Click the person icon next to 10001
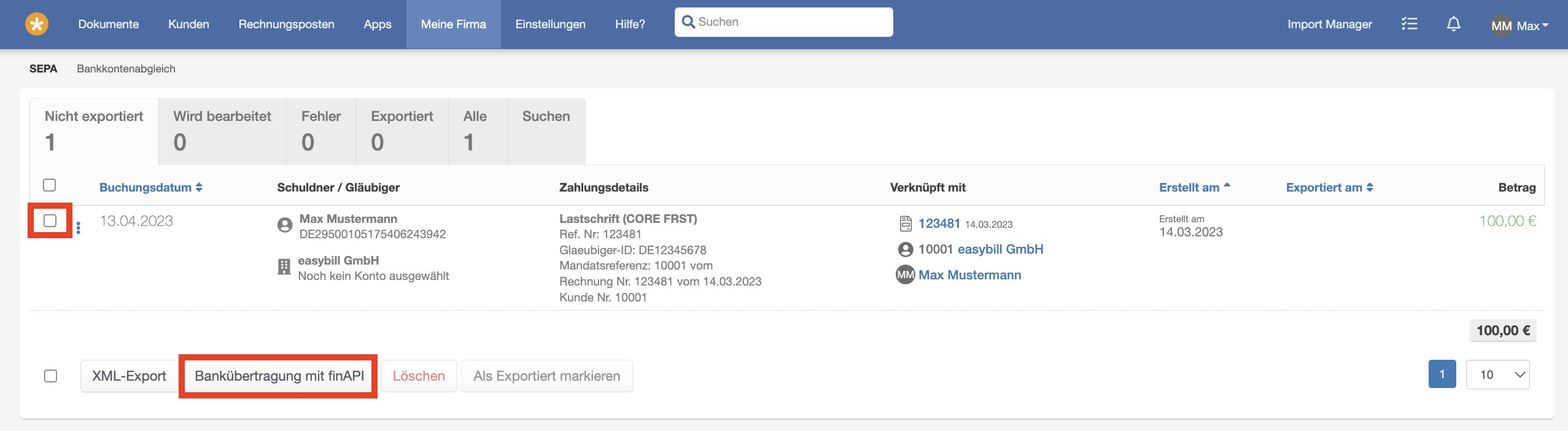Screen dimensions: 1568x431 tap(906, 249)
